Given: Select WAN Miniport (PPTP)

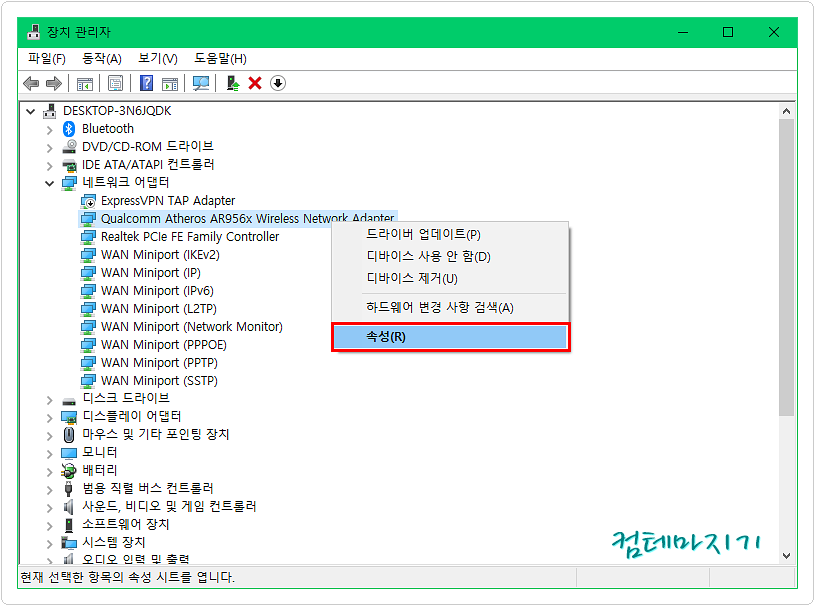Looking at the screenshot, I should coord(159,363).
